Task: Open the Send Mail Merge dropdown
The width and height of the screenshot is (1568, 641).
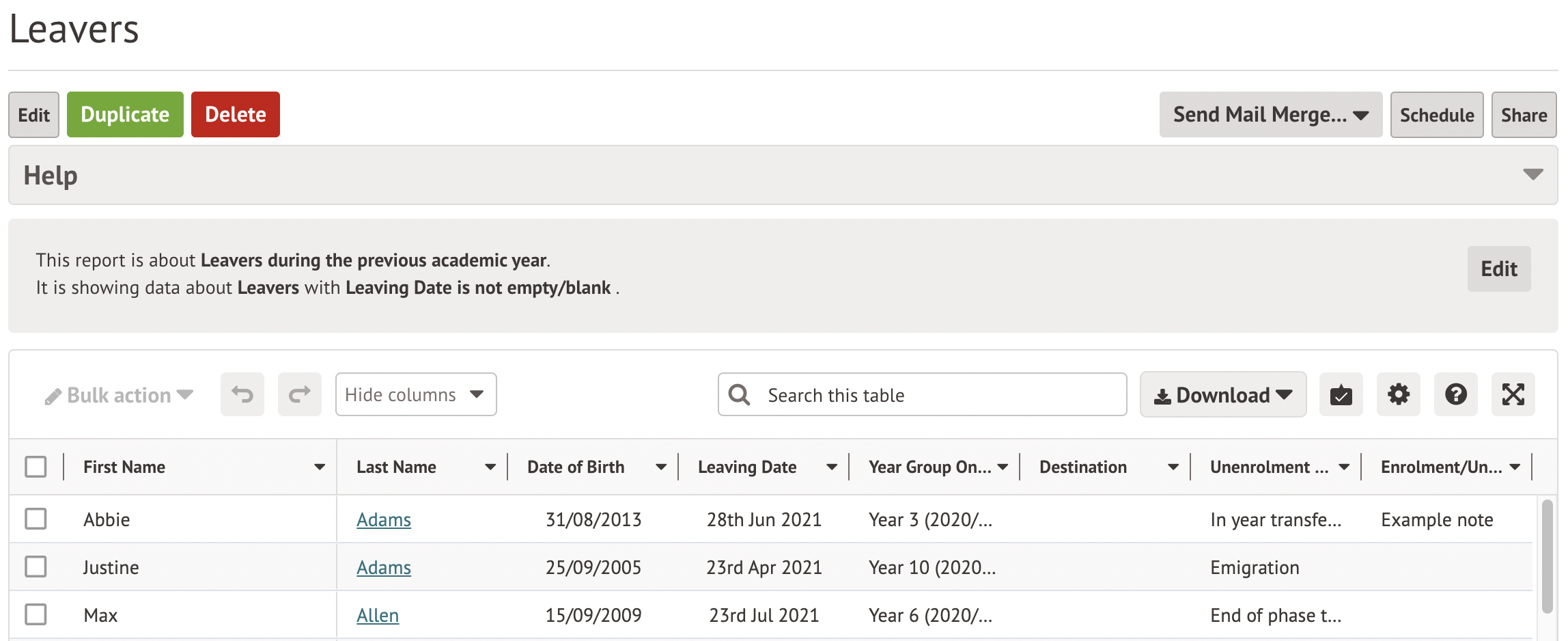Action: click(1270, 115)
